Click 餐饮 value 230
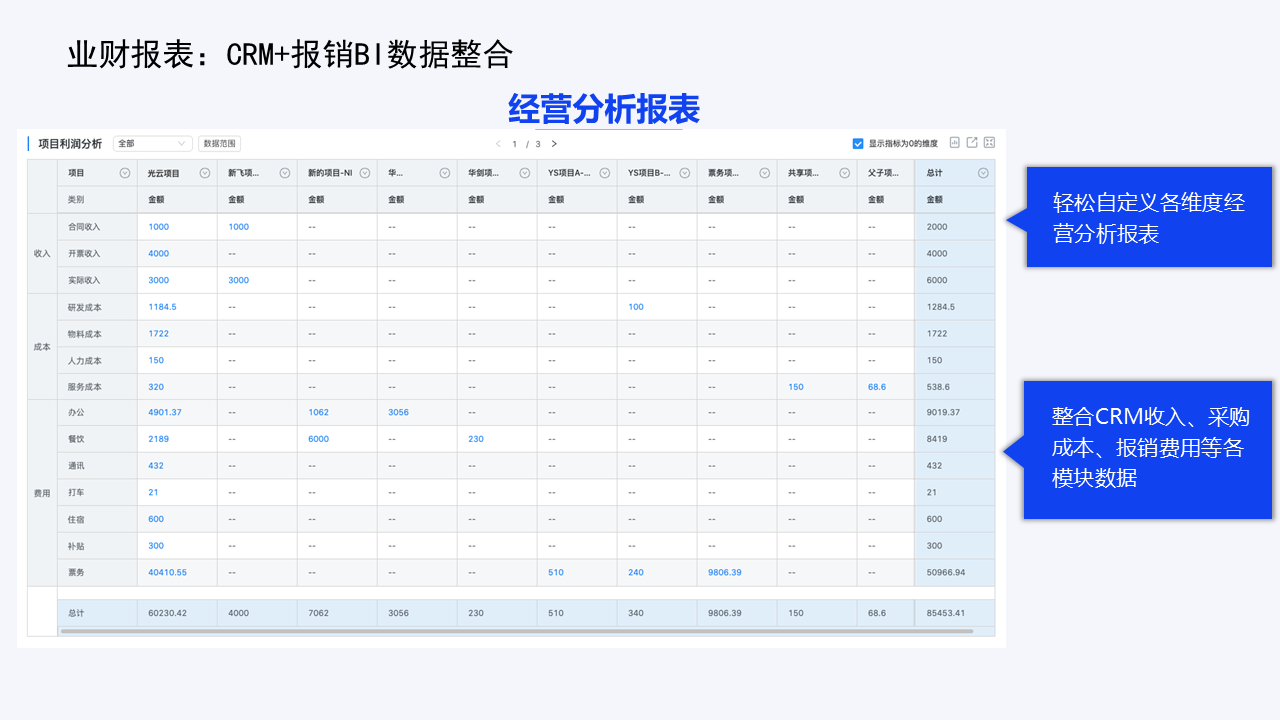 point(476,439)
